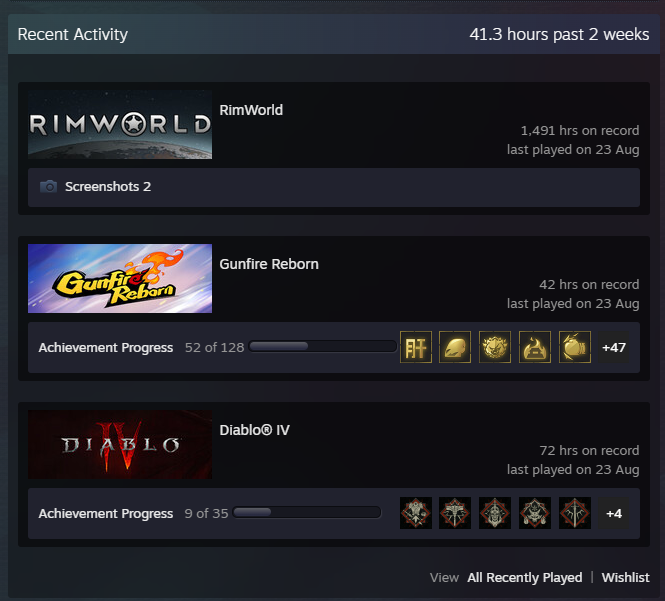Click the second Diablo IV achievement badge
This screenshot has height=601, width=665.
455,513
